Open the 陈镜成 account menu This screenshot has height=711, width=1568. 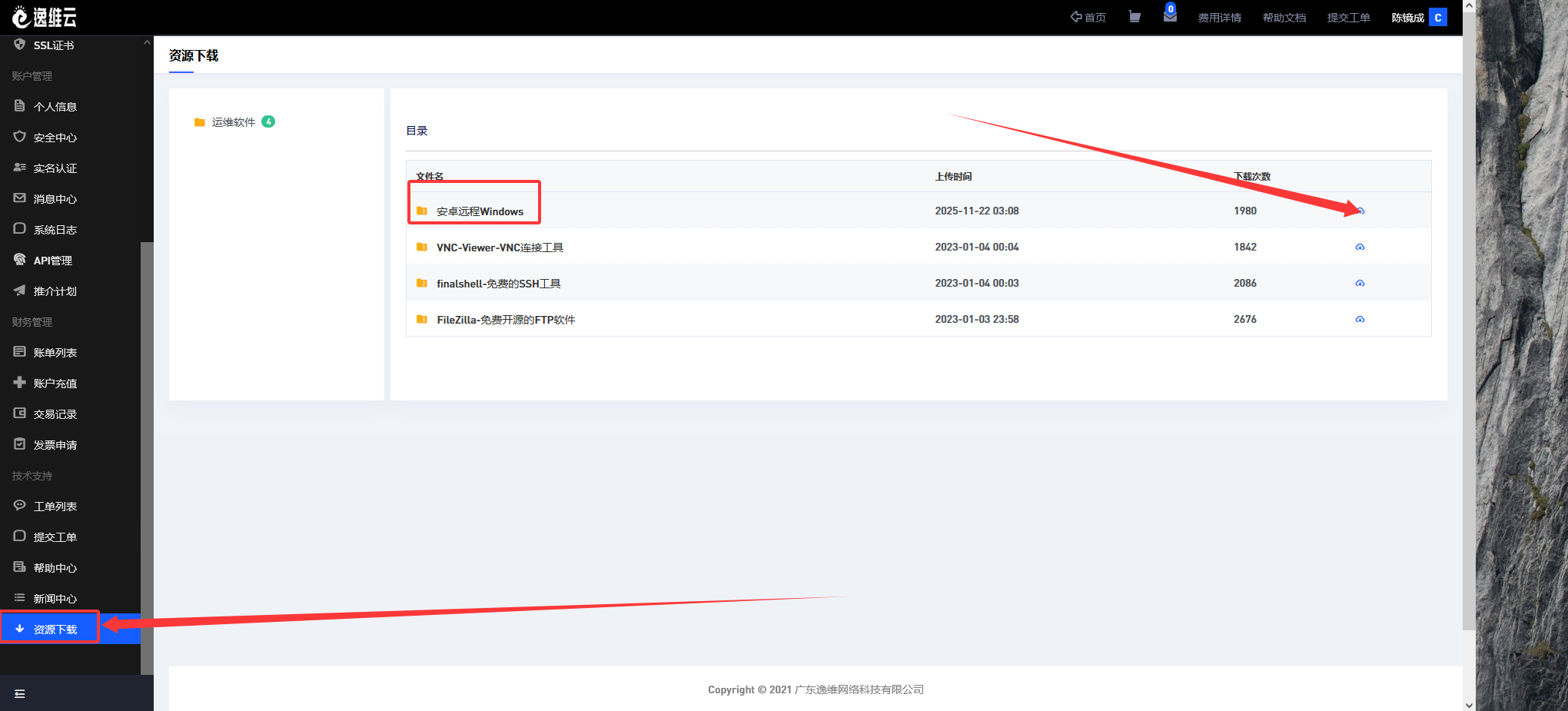tap(1407, 18)
